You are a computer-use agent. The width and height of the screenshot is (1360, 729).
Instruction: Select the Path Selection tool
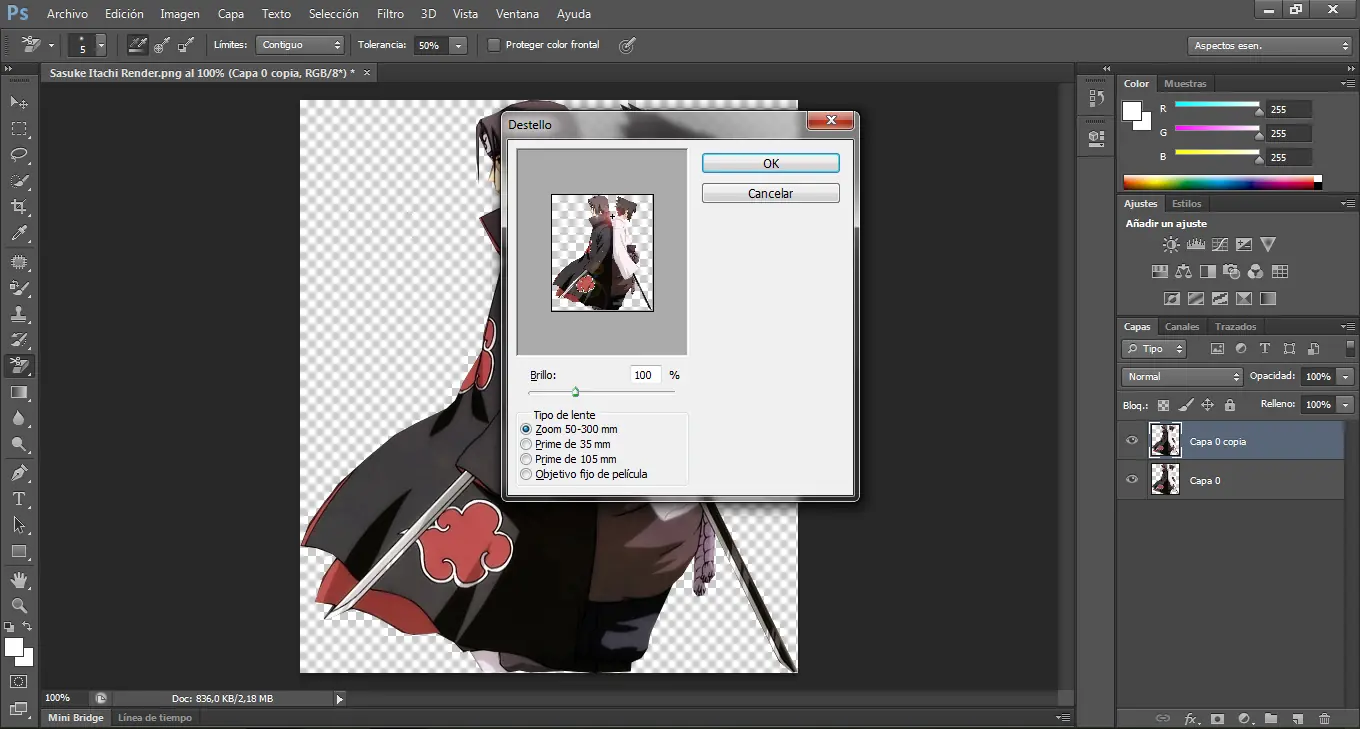[x=19, y=524]
